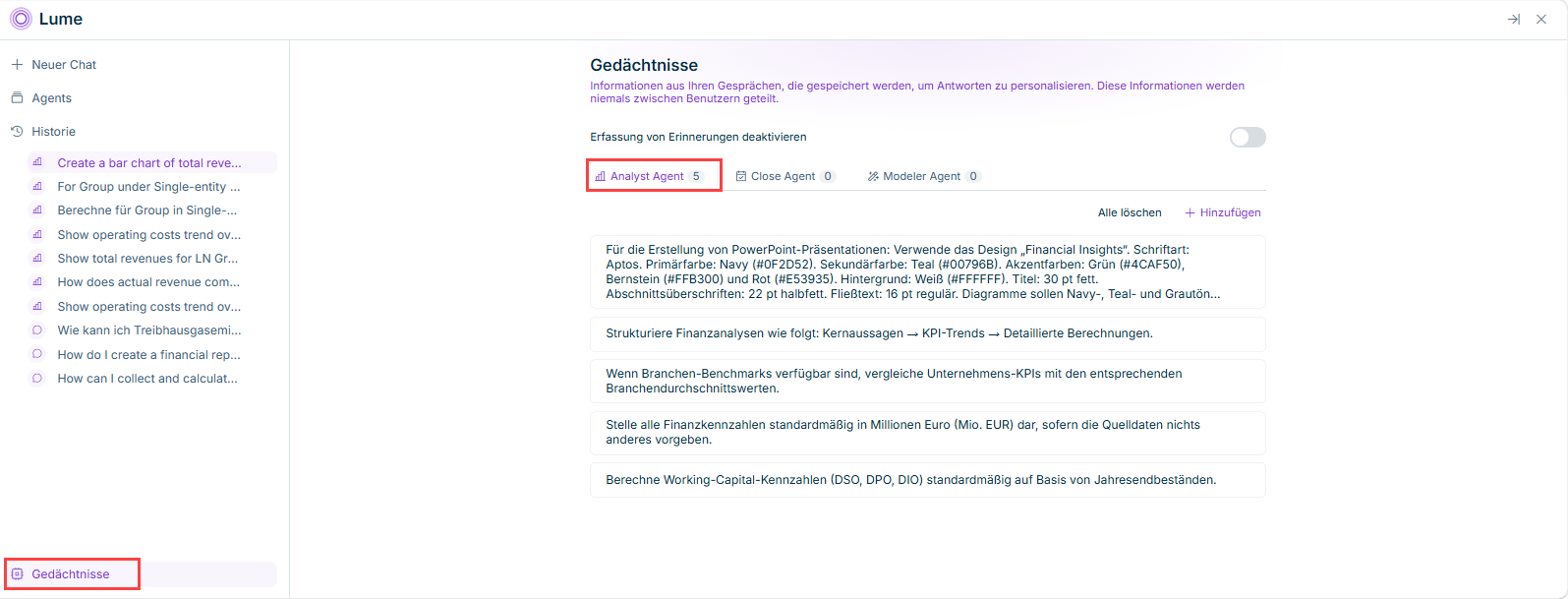Switch to the Close Agent tab
1568x599 pixels.
coord(785,176)
